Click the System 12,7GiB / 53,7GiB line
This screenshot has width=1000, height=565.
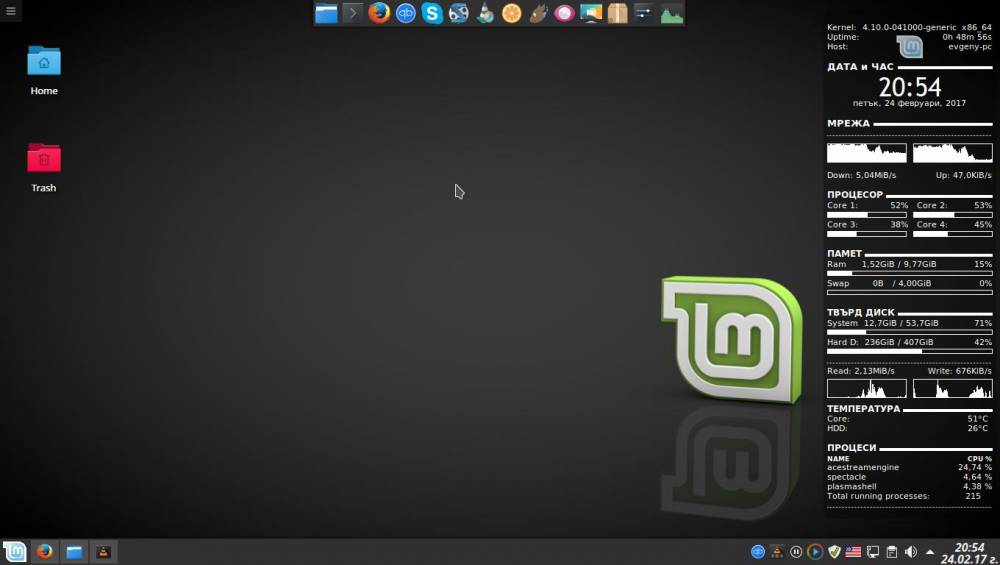pos(909,323)
